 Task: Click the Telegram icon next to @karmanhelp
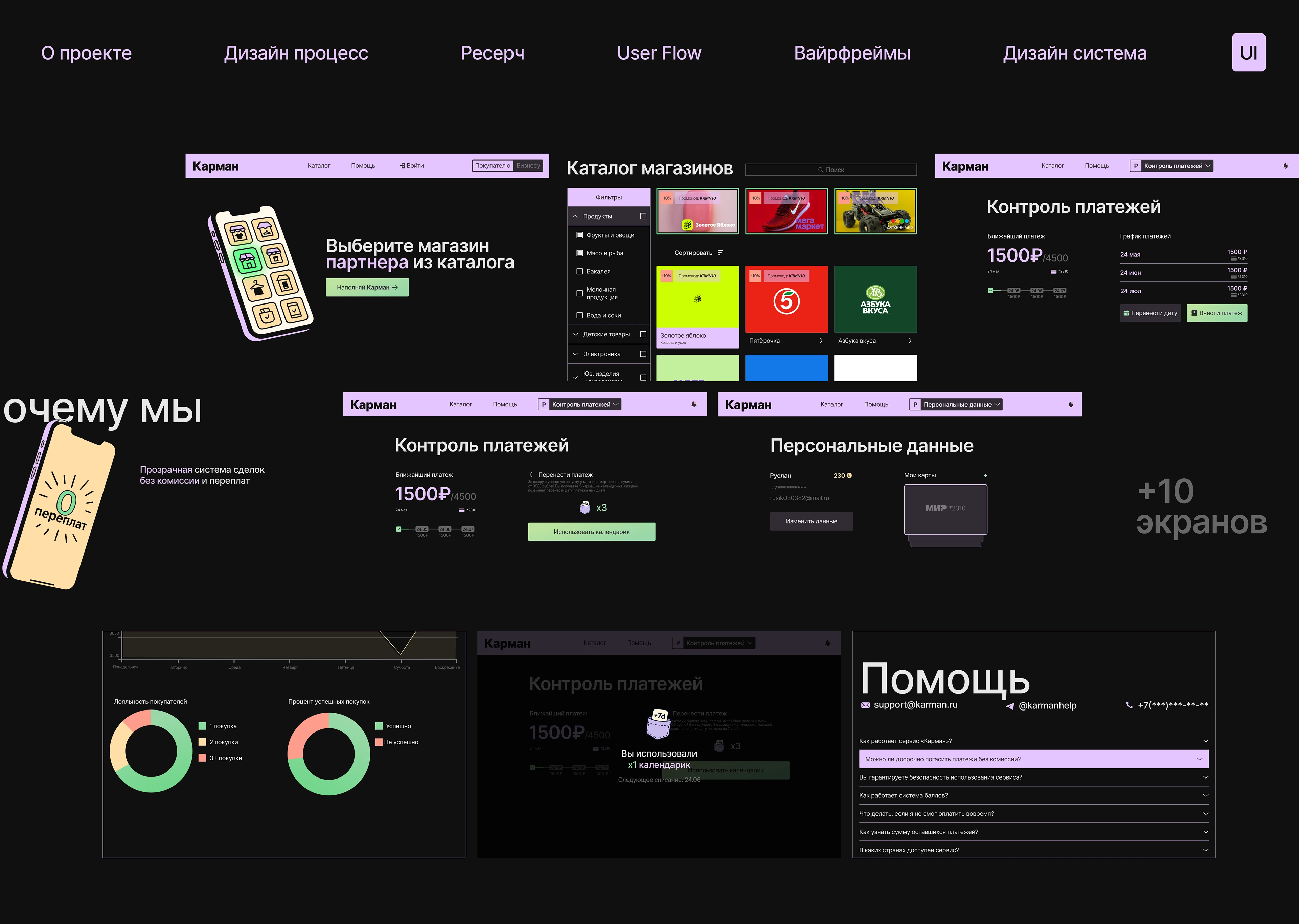click(1010, 705)
